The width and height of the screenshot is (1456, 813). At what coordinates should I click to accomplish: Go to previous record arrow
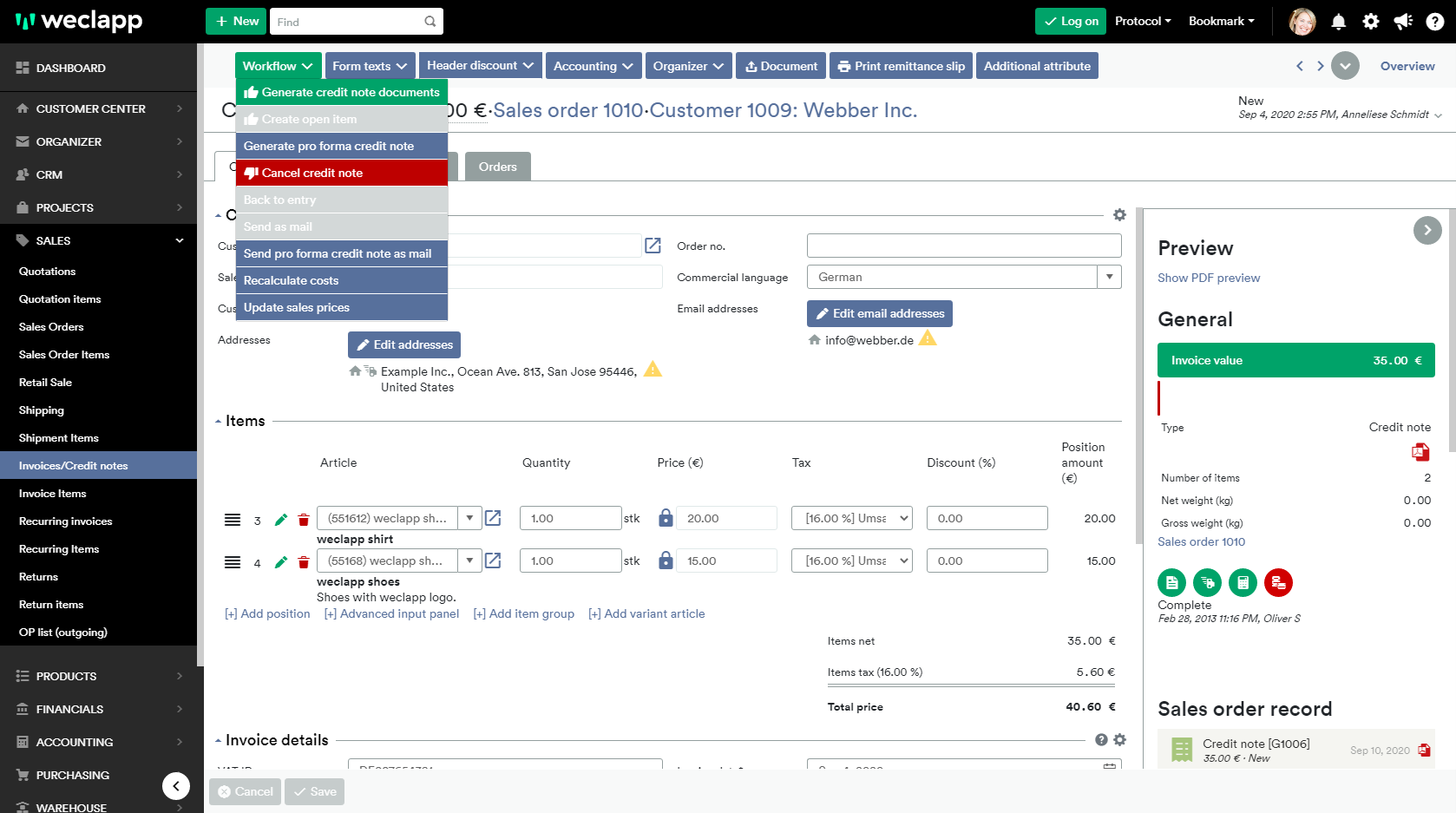(1299, 66)
